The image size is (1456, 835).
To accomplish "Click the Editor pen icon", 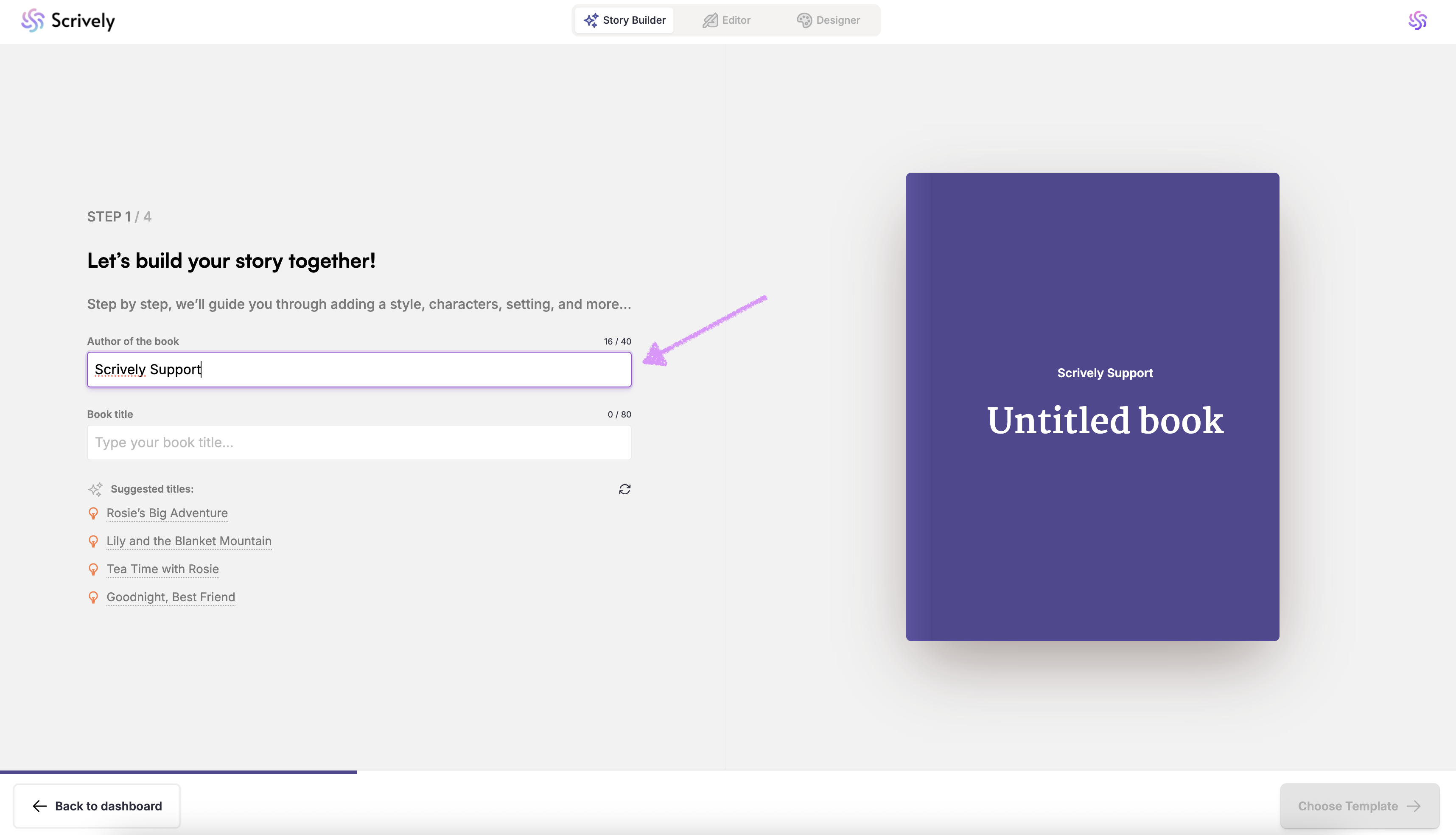I will pos(710,21).
